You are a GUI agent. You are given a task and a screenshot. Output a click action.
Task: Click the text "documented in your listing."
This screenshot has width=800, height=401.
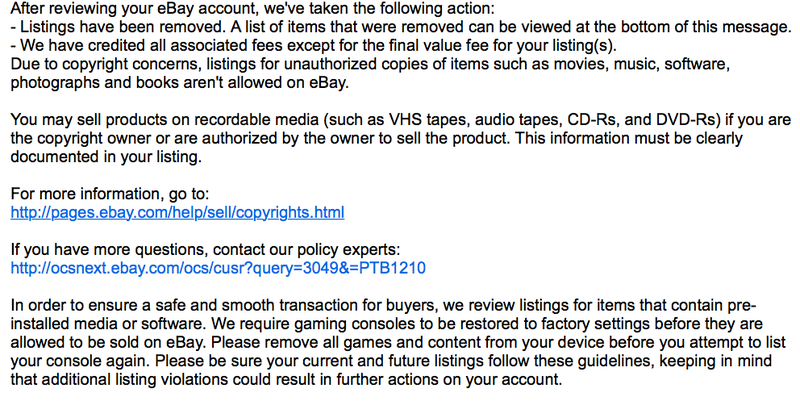(106, 157)
